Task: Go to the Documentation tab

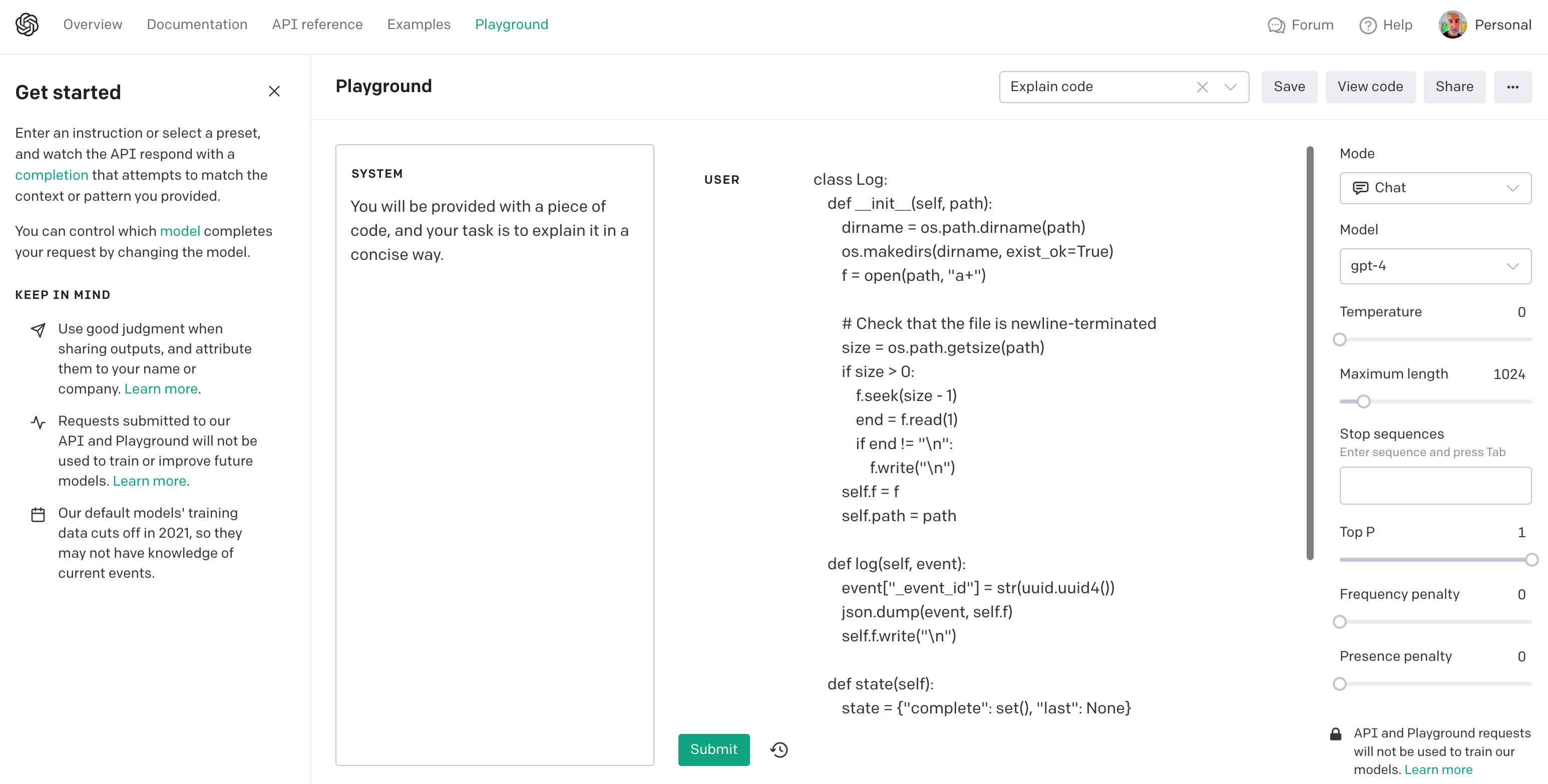Action: [x=197, y=25]
